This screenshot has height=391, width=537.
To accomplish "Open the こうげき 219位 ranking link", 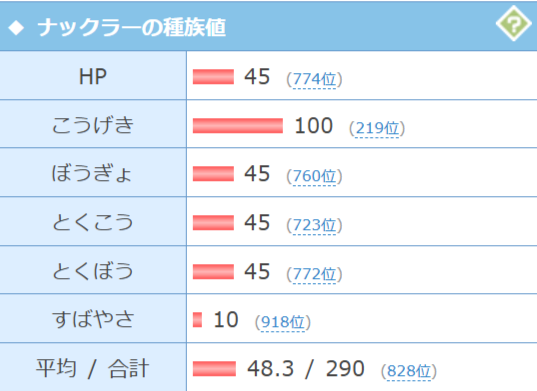I will pos(377,128).
